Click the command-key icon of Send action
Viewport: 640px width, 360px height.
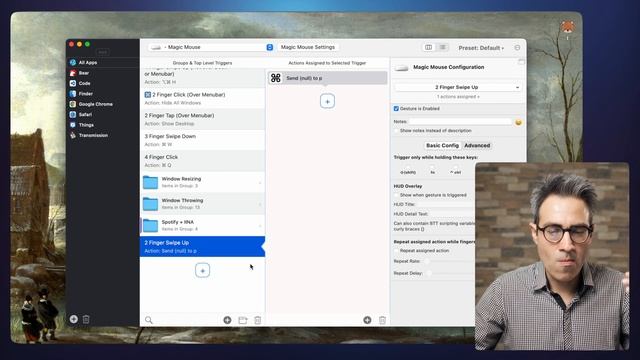coord(276,78)
